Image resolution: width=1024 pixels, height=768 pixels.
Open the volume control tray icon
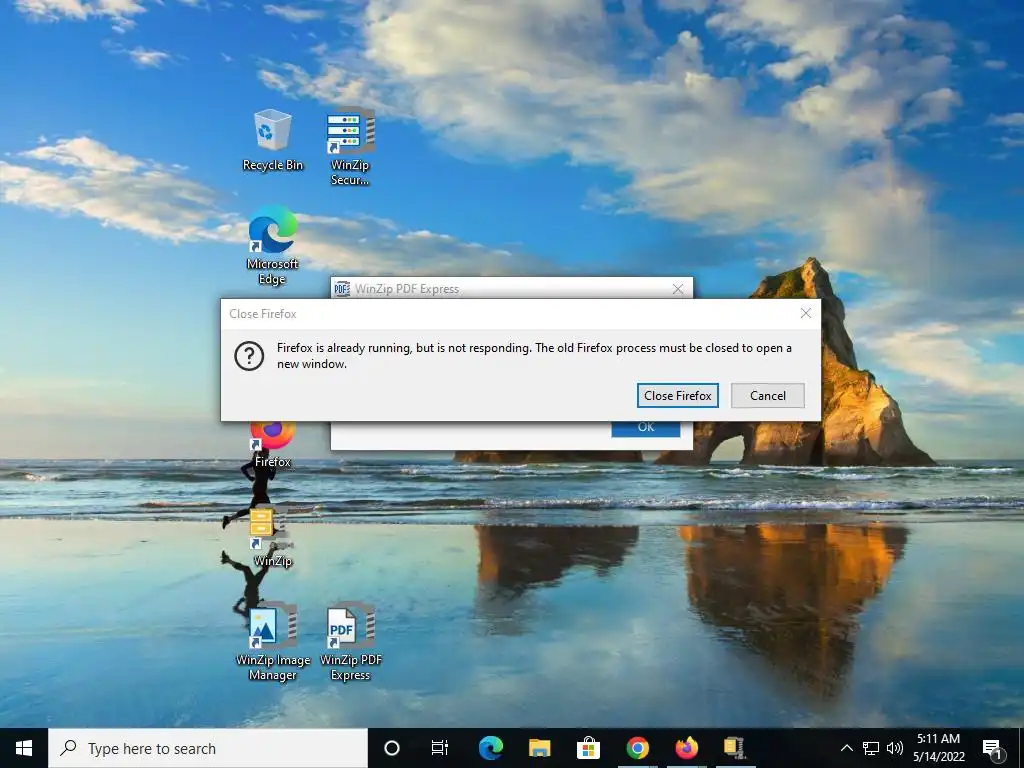coord(895,748)
